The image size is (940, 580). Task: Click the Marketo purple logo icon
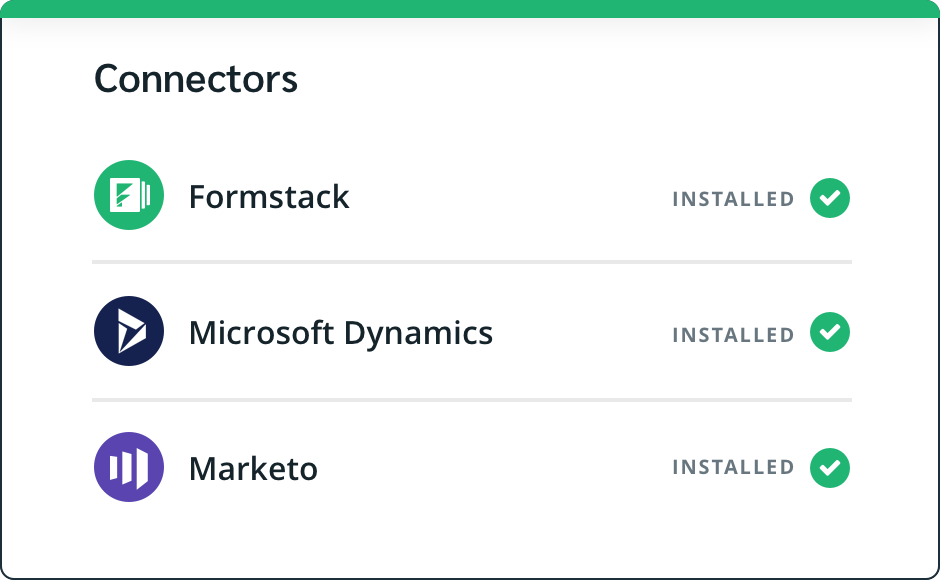click(x=129, y=467)
